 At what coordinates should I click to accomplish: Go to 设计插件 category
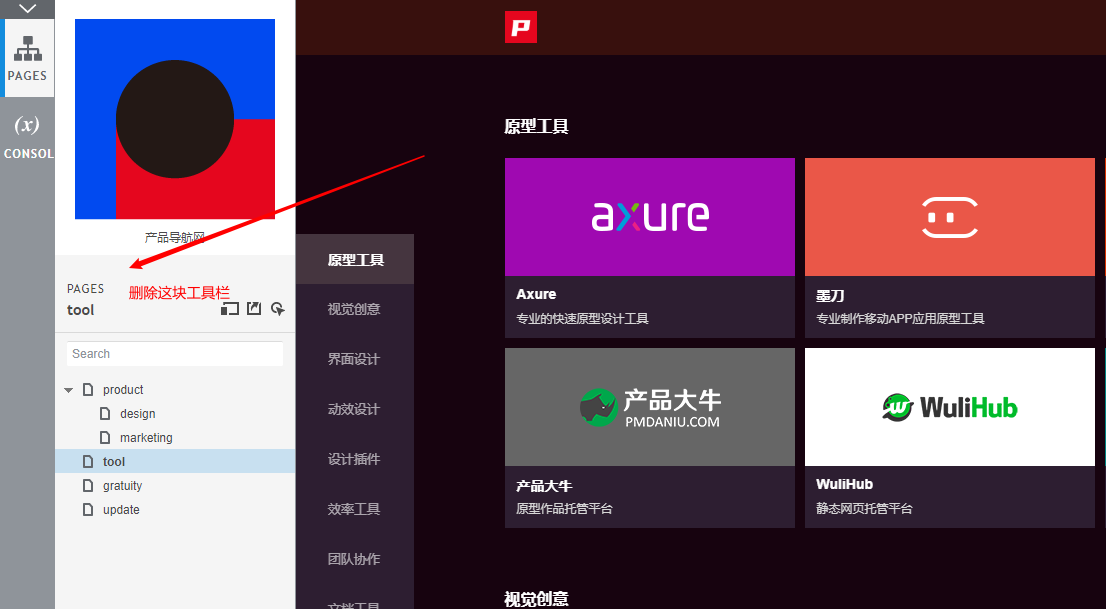point(355,459)
